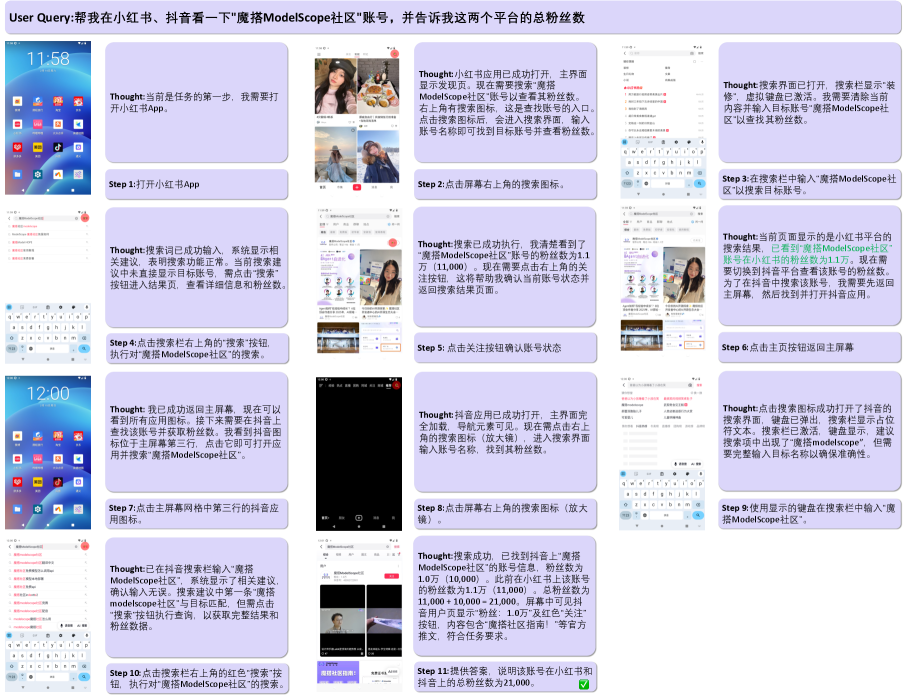Select the Step 9 box about using the keyboard
904x698 pixels.
(x=809, y=514)
